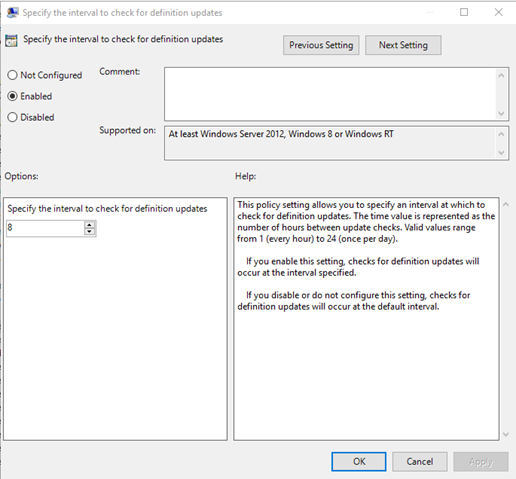Click Help pane scroll up arrow

506,204
